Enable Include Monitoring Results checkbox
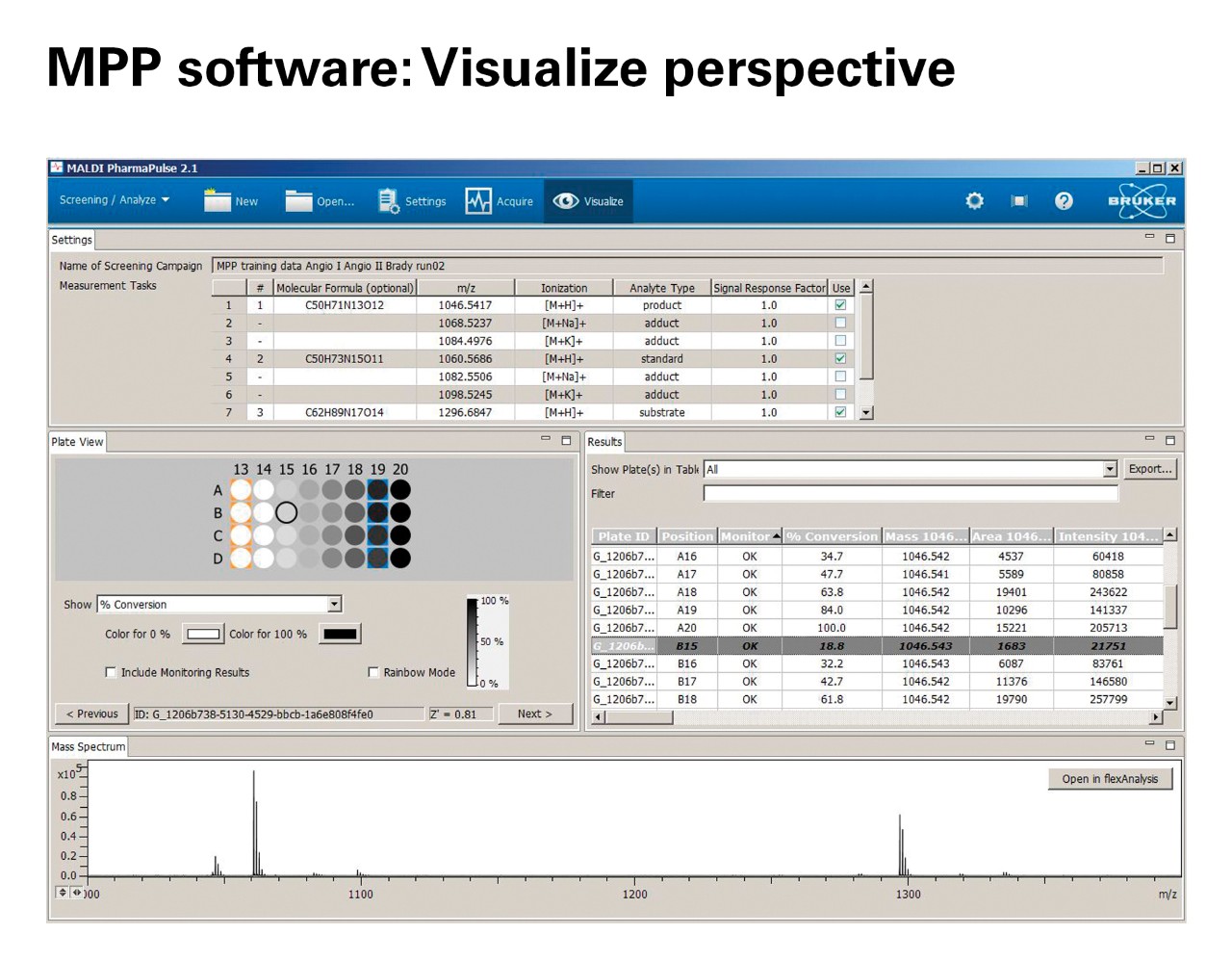The height and width of the screenshot is (961, 1232). [x=111, y=672]
